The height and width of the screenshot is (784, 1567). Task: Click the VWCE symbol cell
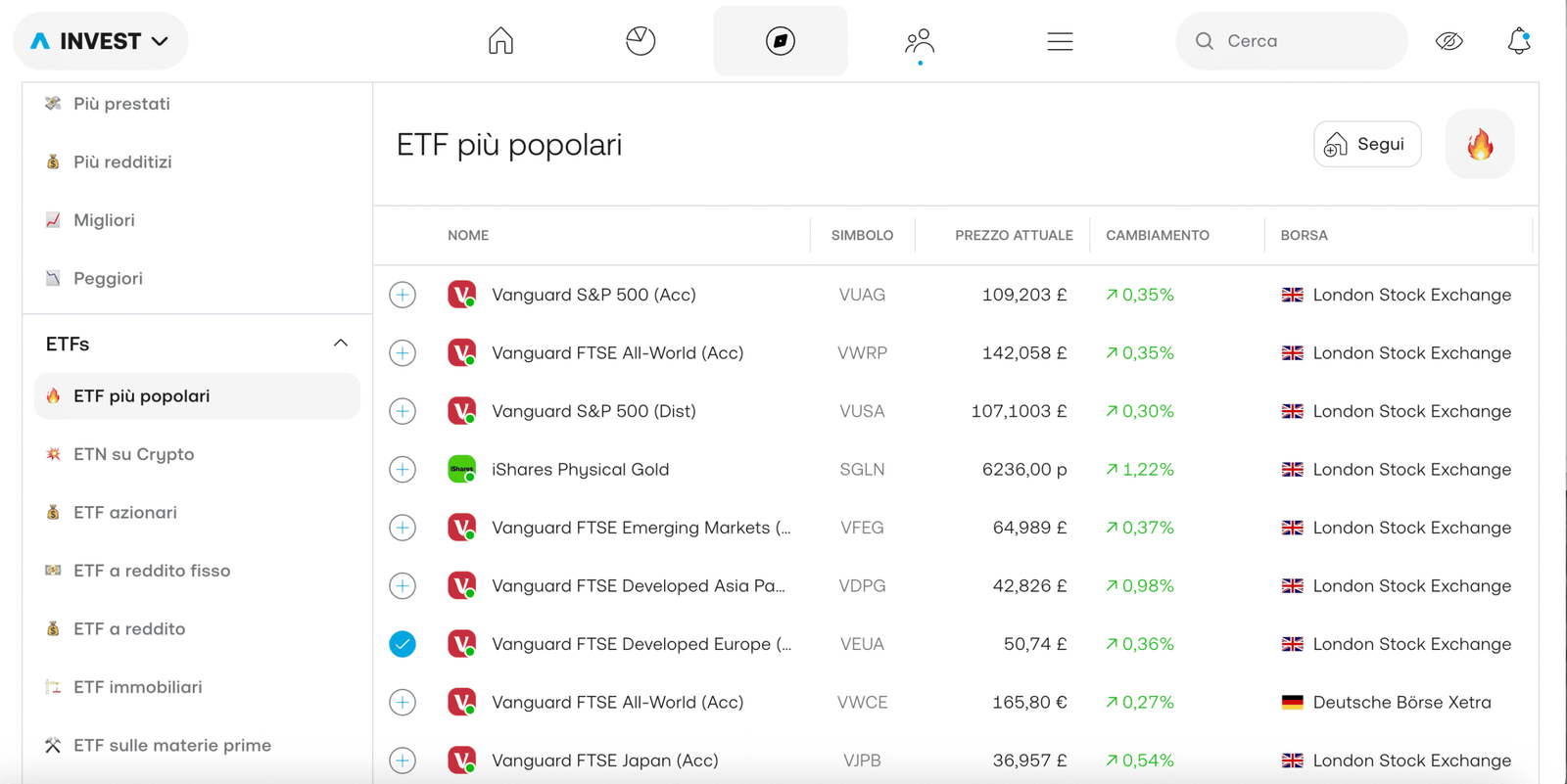point(862,703)
